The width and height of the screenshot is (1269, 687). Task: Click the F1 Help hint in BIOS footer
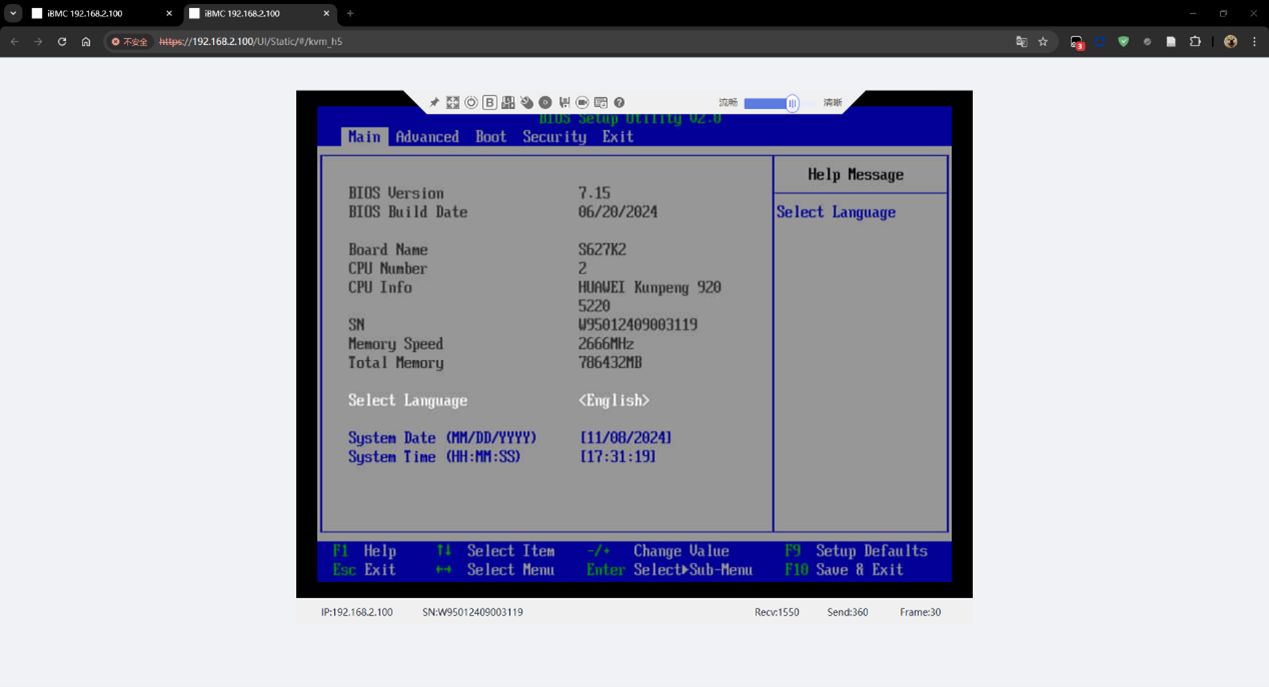pyautogui.click(x=365, y=551)
